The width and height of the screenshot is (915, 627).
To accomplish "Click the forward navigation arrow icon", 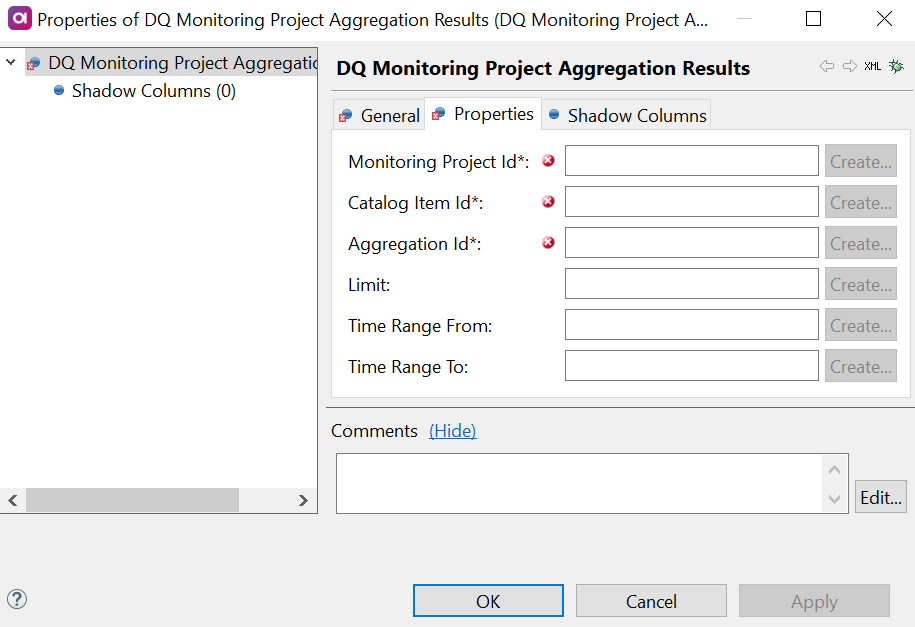I will pos(850,66).
